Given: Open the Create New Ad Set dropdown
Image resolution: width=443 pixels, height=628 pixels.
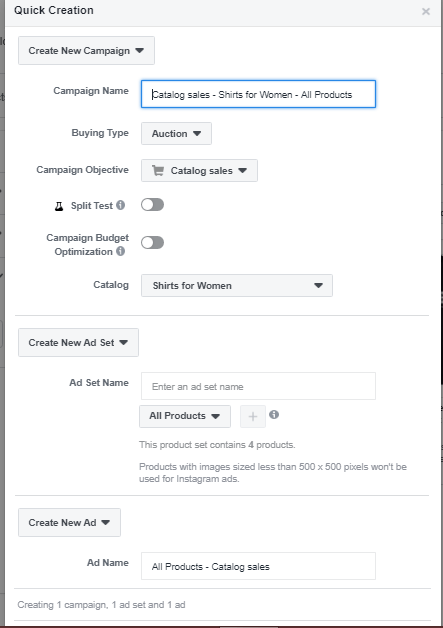Looking at the screenshot, I should pyautogui.click(x=78, y=342).
